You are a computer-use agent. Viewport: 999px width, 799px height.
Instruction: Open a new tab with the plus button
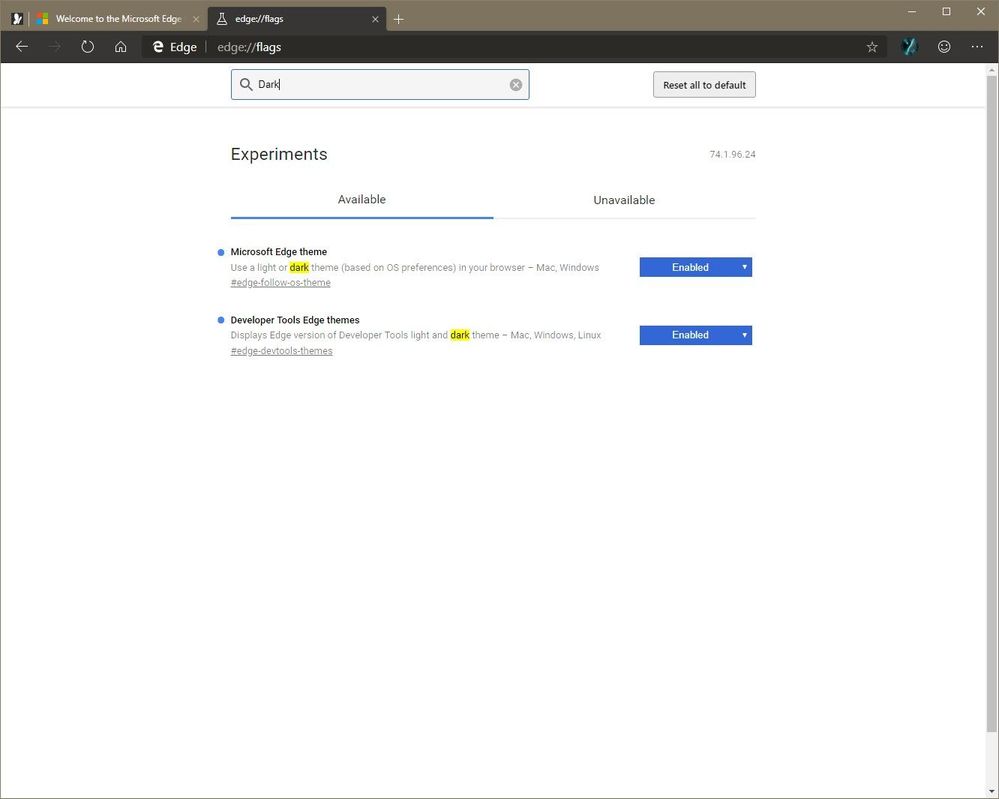(398, 19)
